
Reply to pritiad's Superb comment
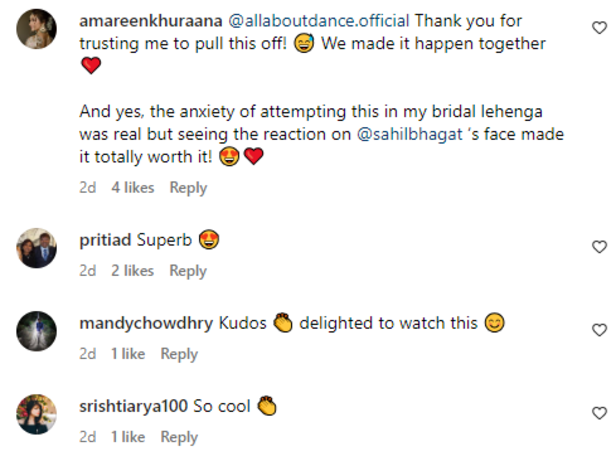click(188, 271)
